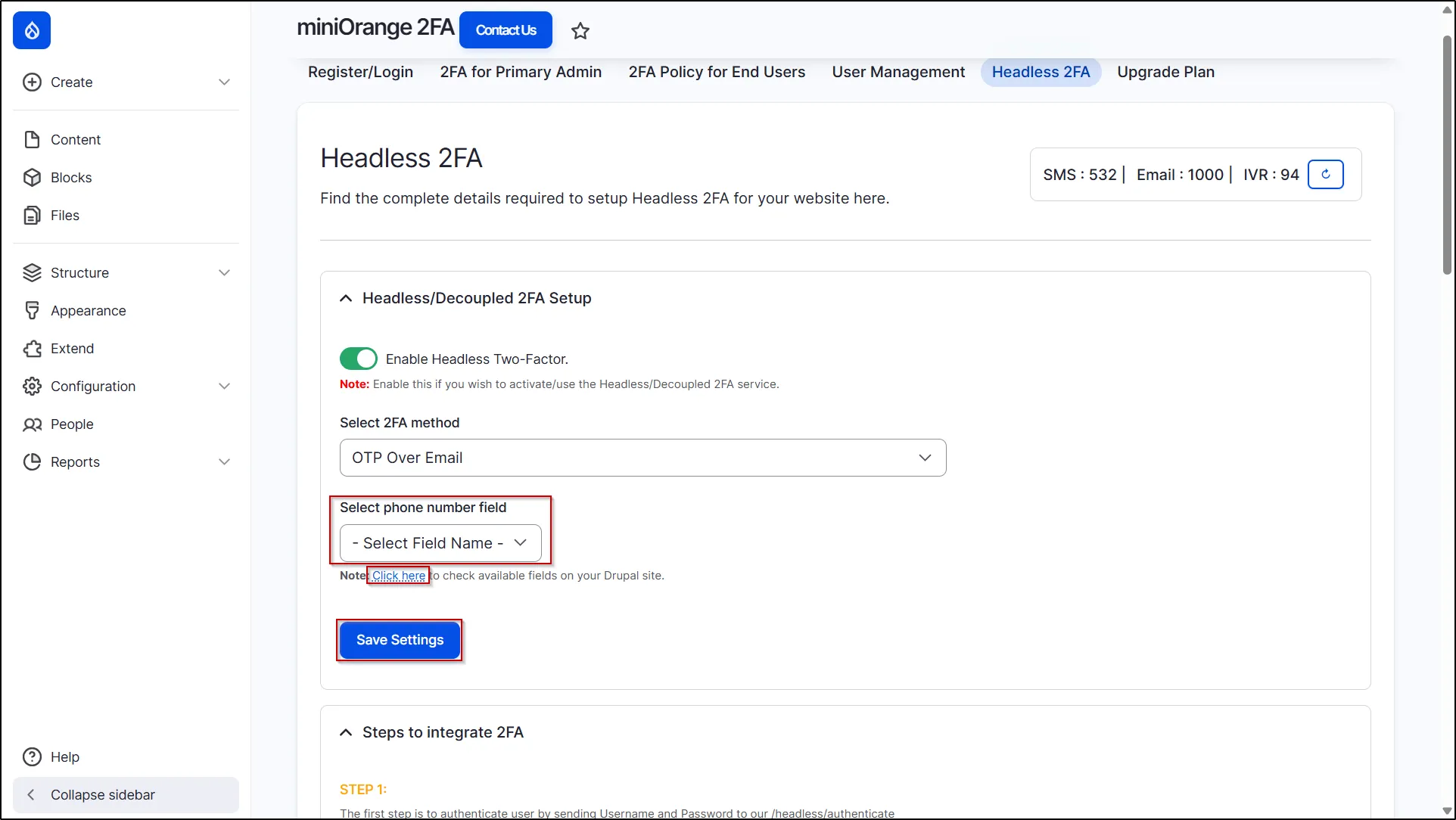The height and width of the screenshot is (820, 1456).
Task: Click the Save Settings button
Action: point(400,640)
